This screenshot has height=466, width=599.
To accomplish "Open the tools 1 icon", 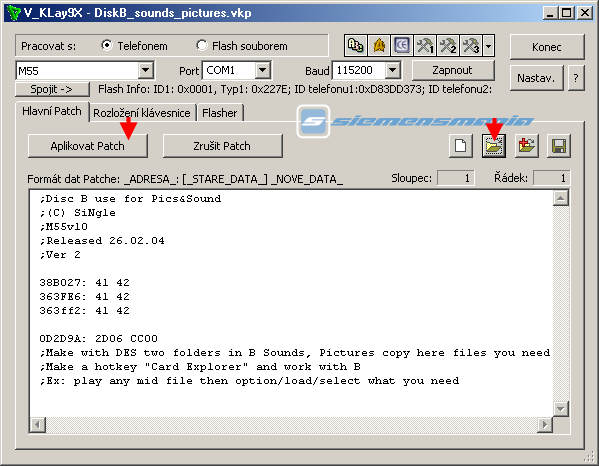I will pyautogui.click(x=425, y=46).
